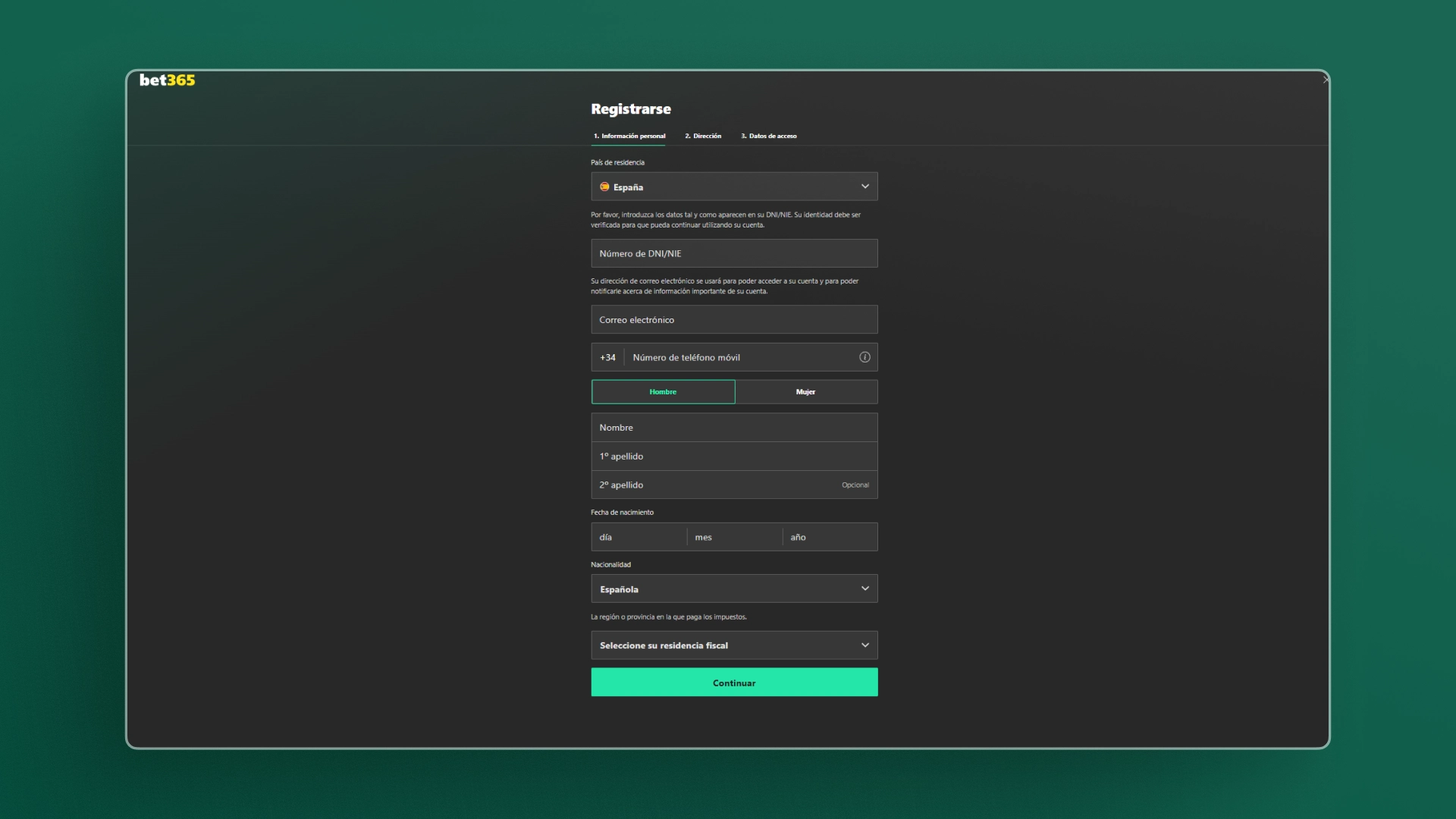Focus the Nombre field
The width and height of the screenshot is (1456, 819).
click(734, 428)
